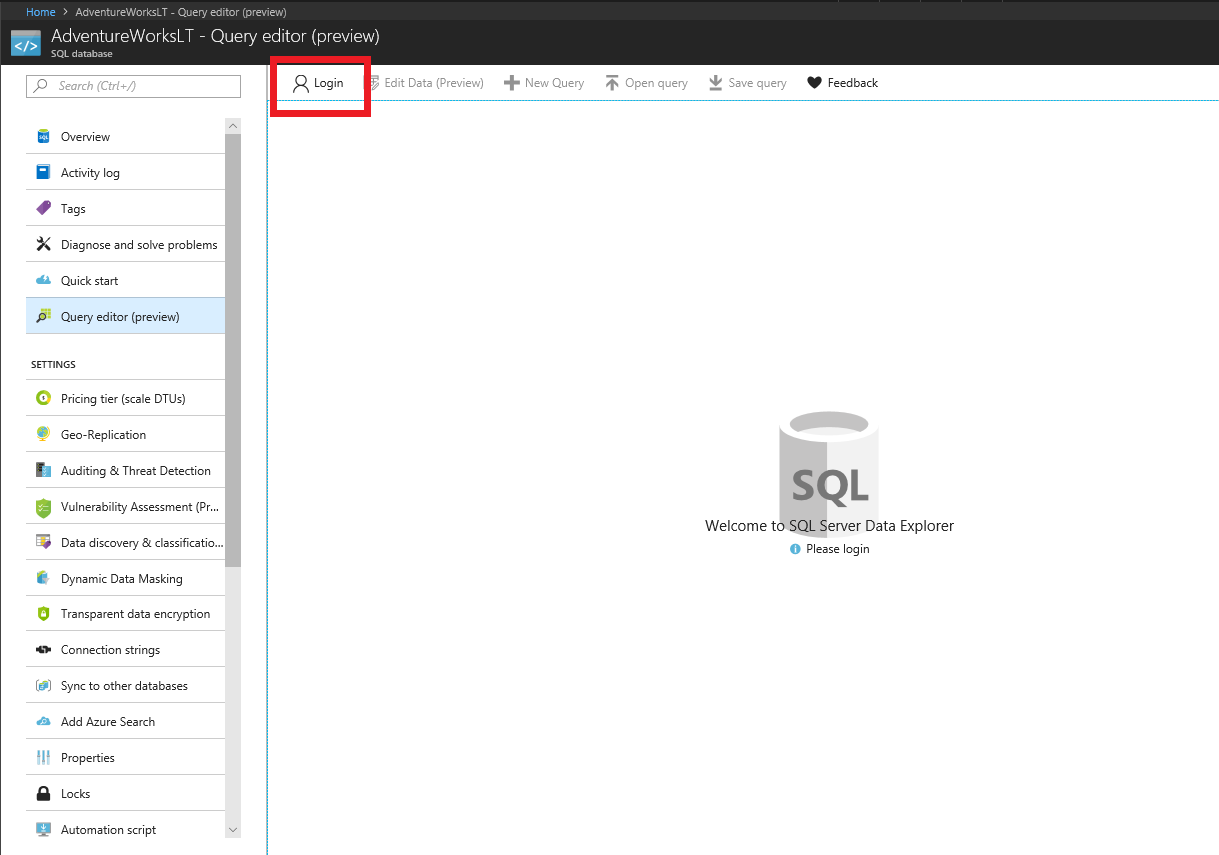1219x855 pixels.
Task: Click the Quick start cloud icon
Action: coord(43,280)
